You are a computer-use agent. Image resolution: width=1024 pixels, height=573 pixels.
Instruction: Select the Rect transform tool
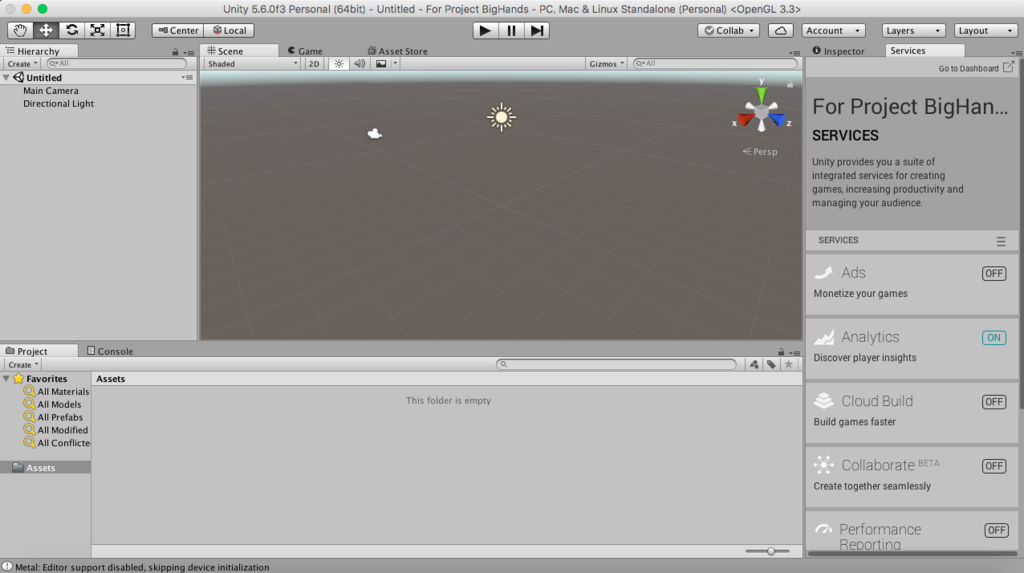123,31
